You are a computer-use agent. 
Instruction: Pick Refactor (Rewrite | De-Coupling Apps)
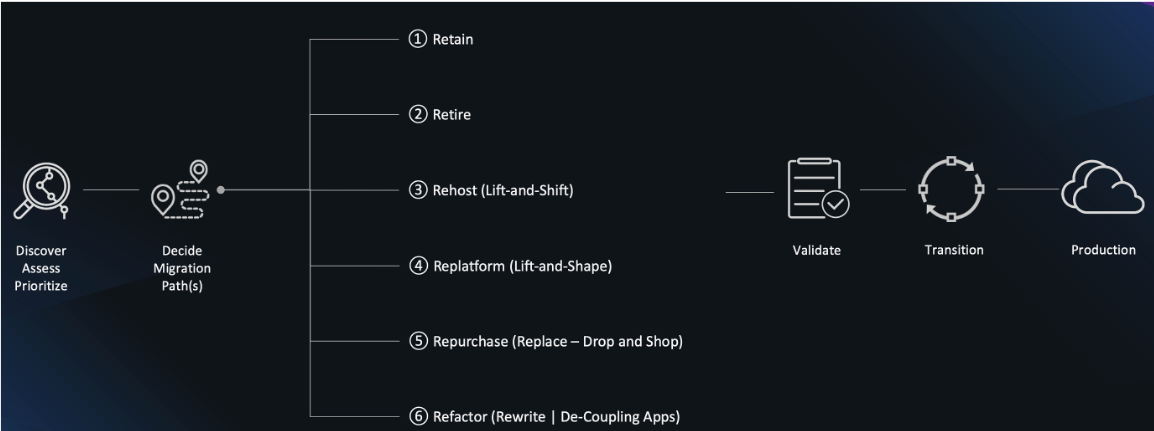(x=556, y=416)
